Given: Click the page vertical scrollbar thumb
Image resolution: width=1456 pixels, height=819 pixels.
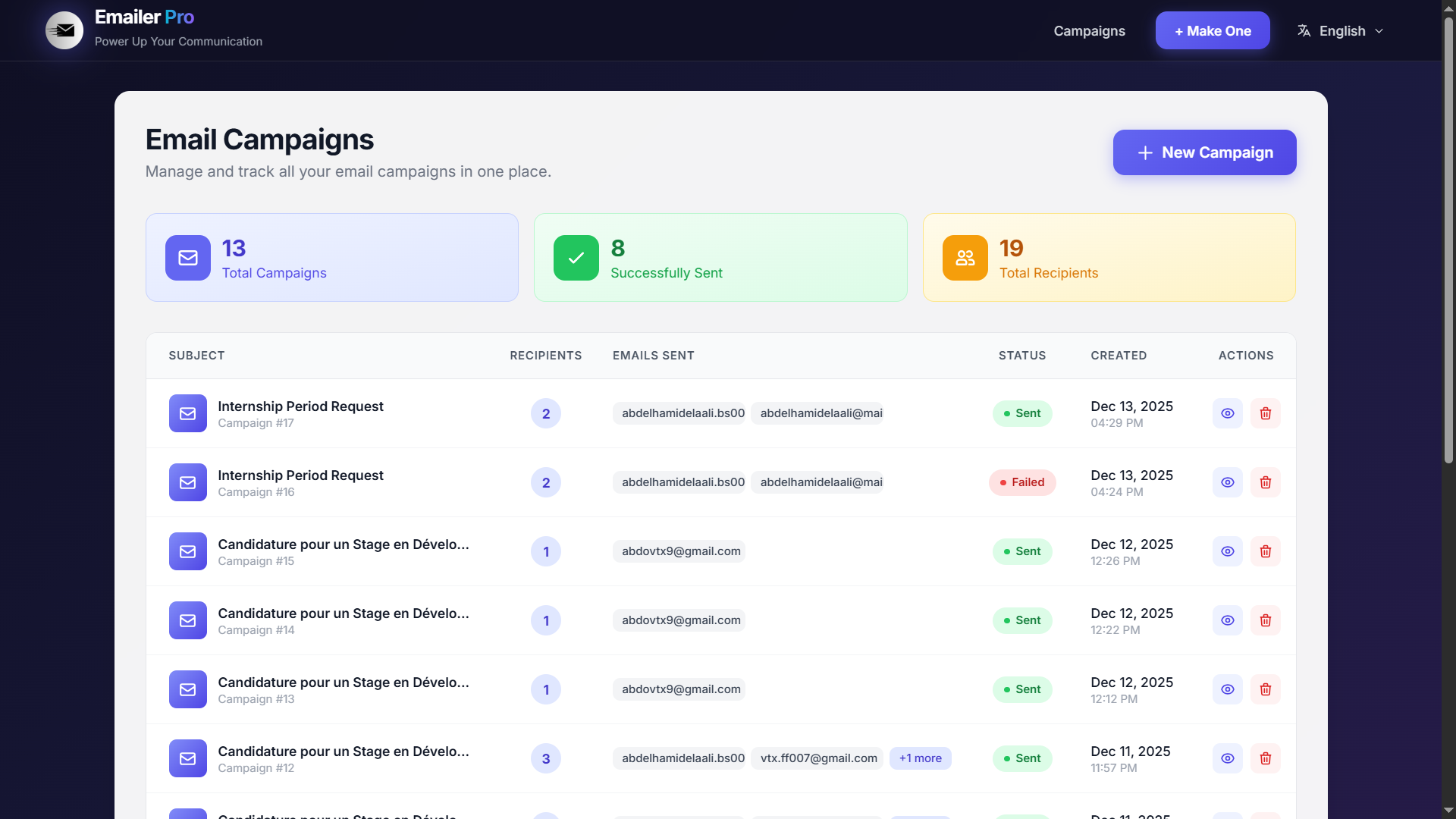Looking at the screenshot, I should tap(1448, 239).
